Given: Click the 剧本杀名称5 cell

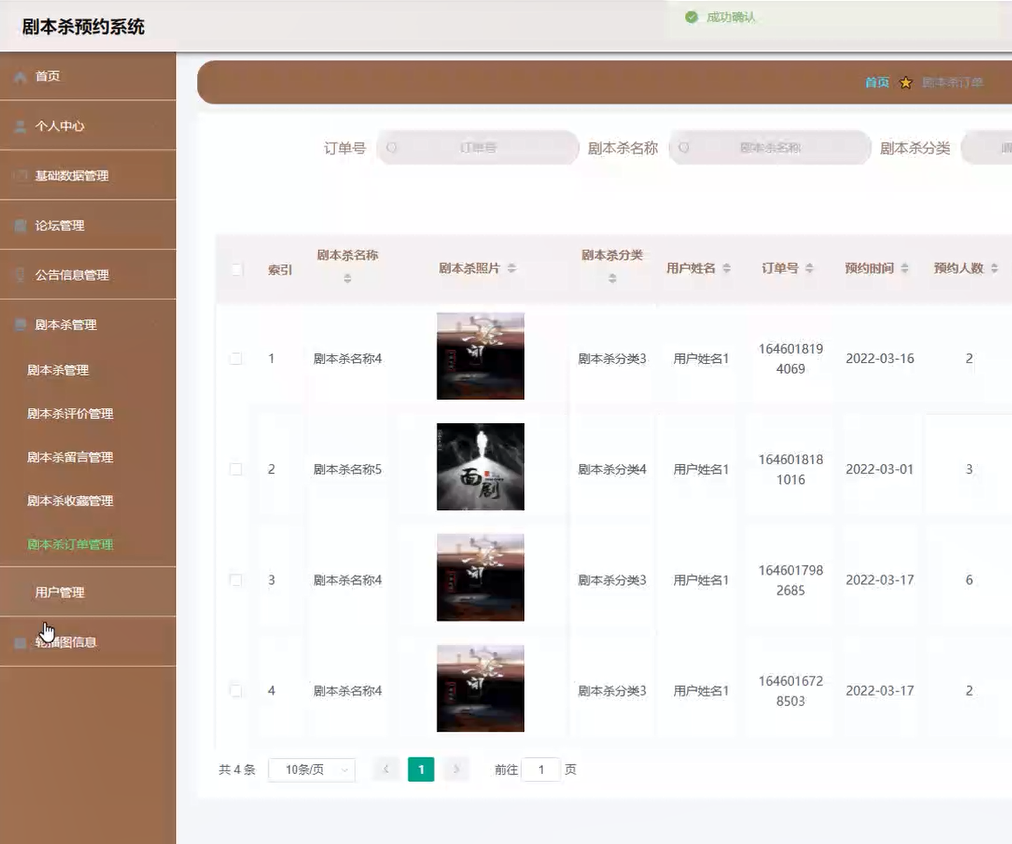Looking at the screenshot, I should (348, 469).
